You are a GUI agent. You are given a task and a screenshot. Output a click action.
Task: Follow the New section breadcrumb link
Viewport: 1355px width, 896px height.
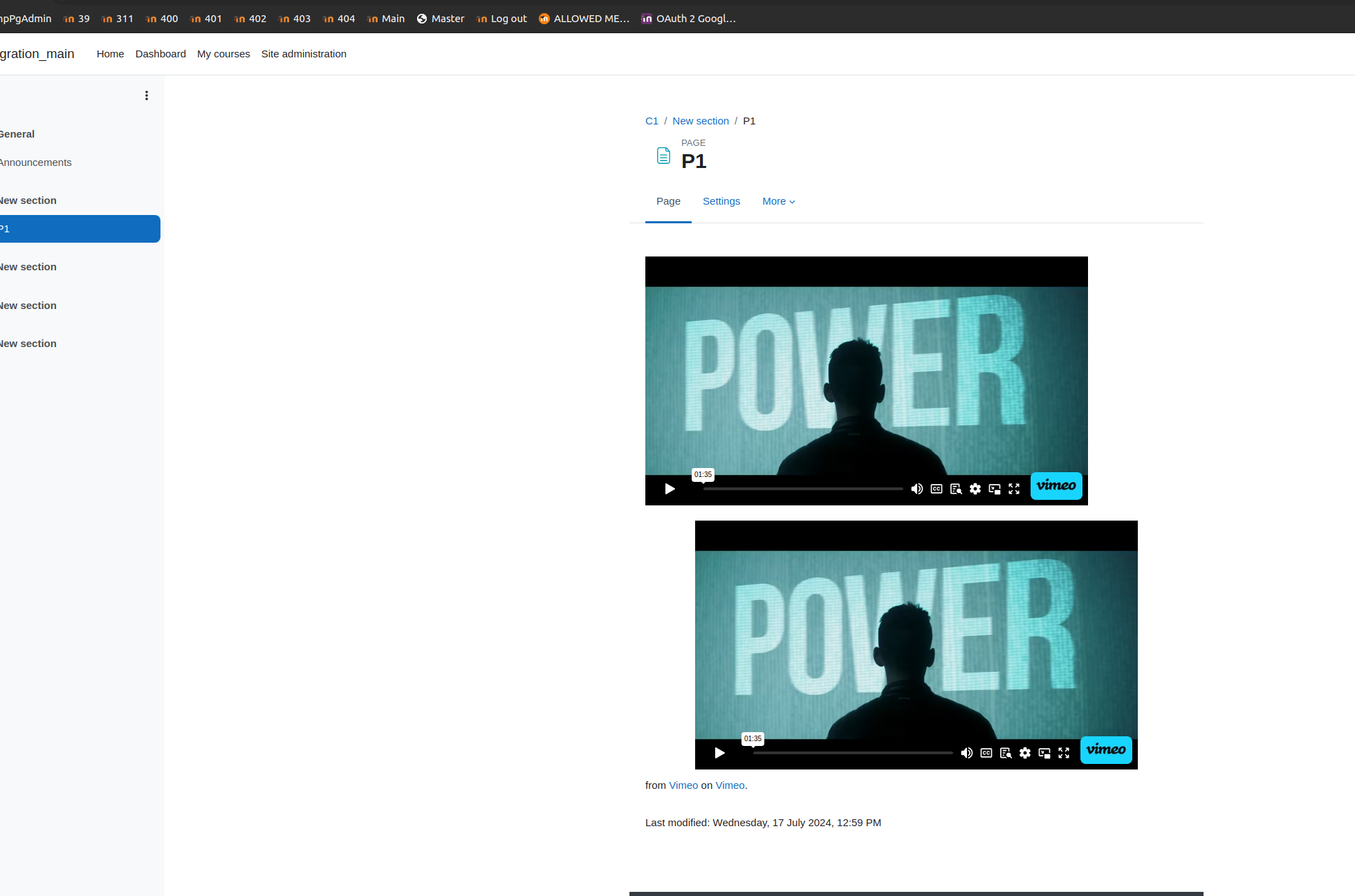tap(701, 121)
